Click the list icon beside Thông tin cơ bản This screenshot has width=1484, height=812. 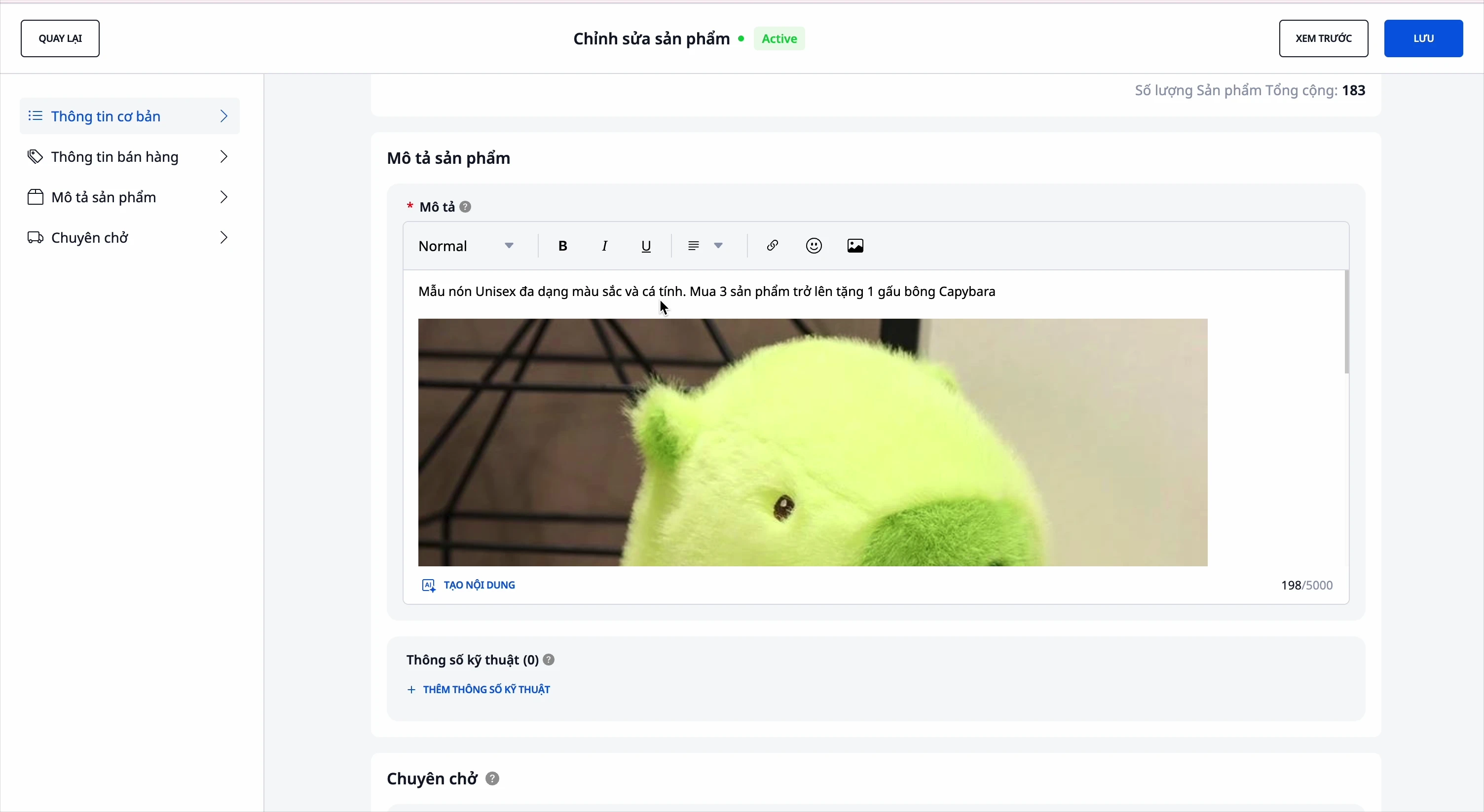[35, 116]
